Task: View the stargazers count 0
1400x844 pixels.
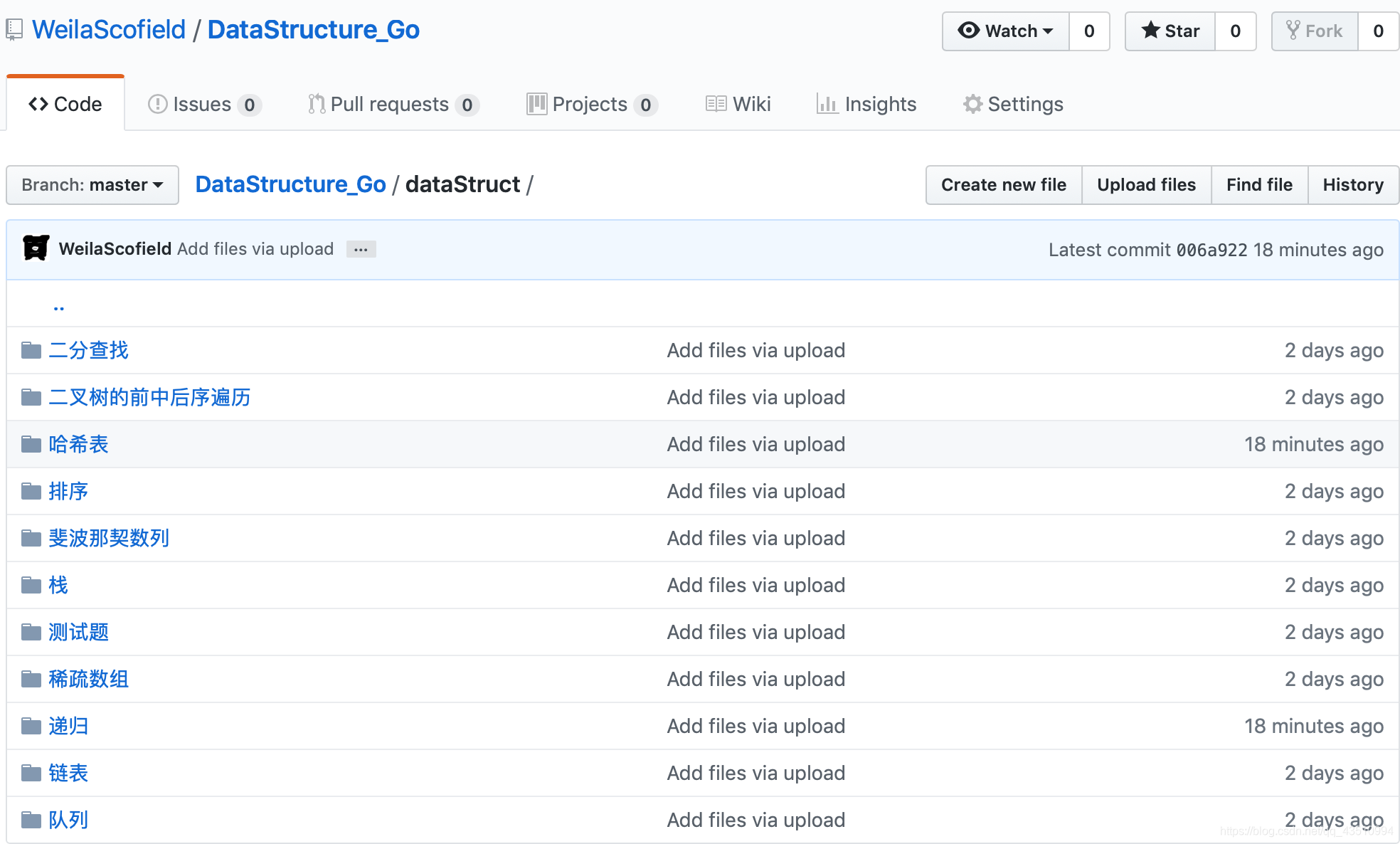Action: [1236, 31]
